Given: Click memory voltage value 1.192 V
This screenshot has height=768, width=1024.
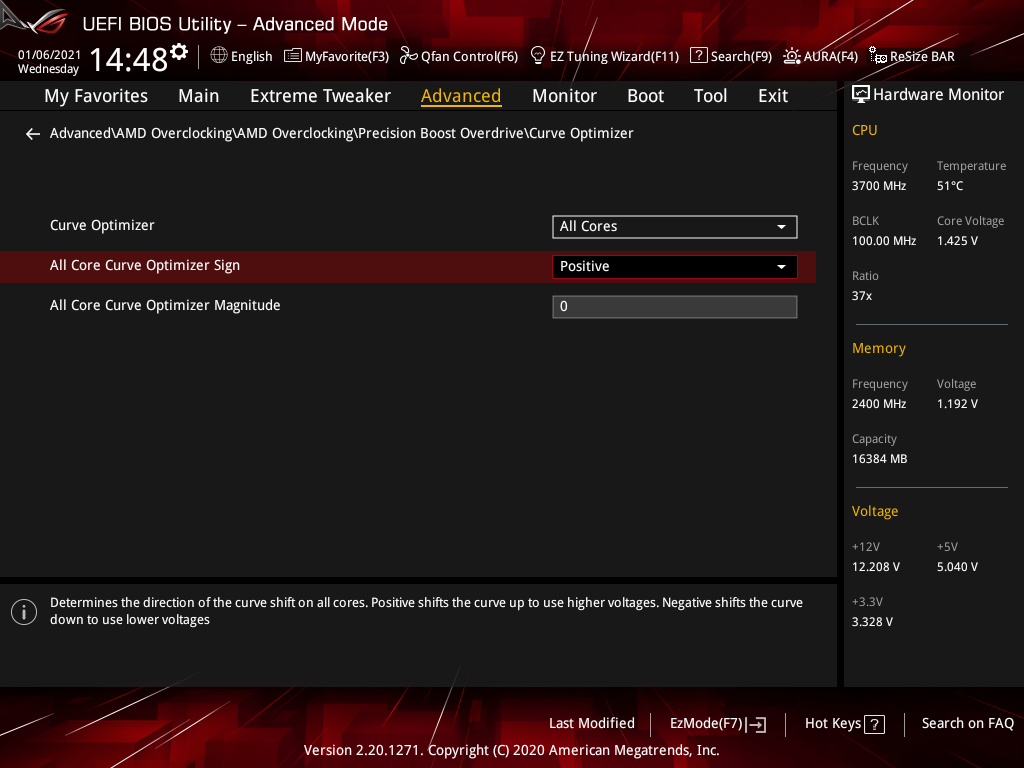Looking at the screenshot, I should pos(957,404).
